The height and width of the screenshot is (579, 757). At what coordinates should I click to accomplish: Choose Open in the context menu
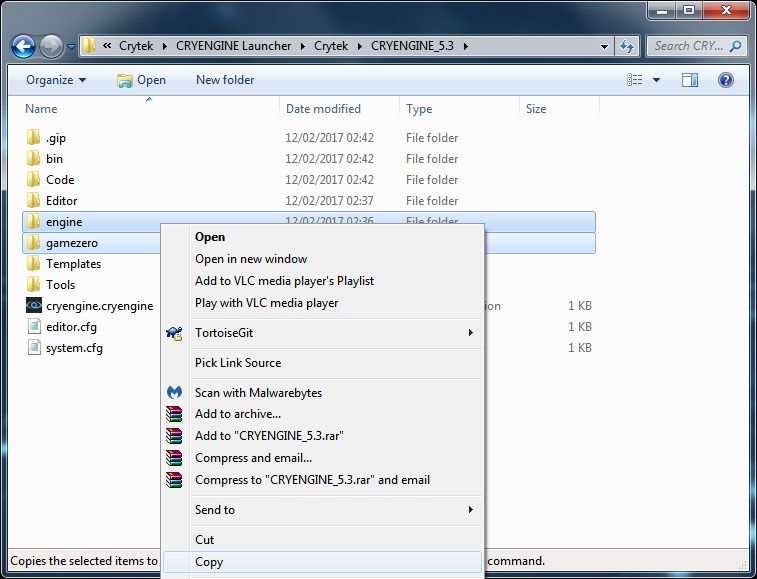click(x=322, y=237)
